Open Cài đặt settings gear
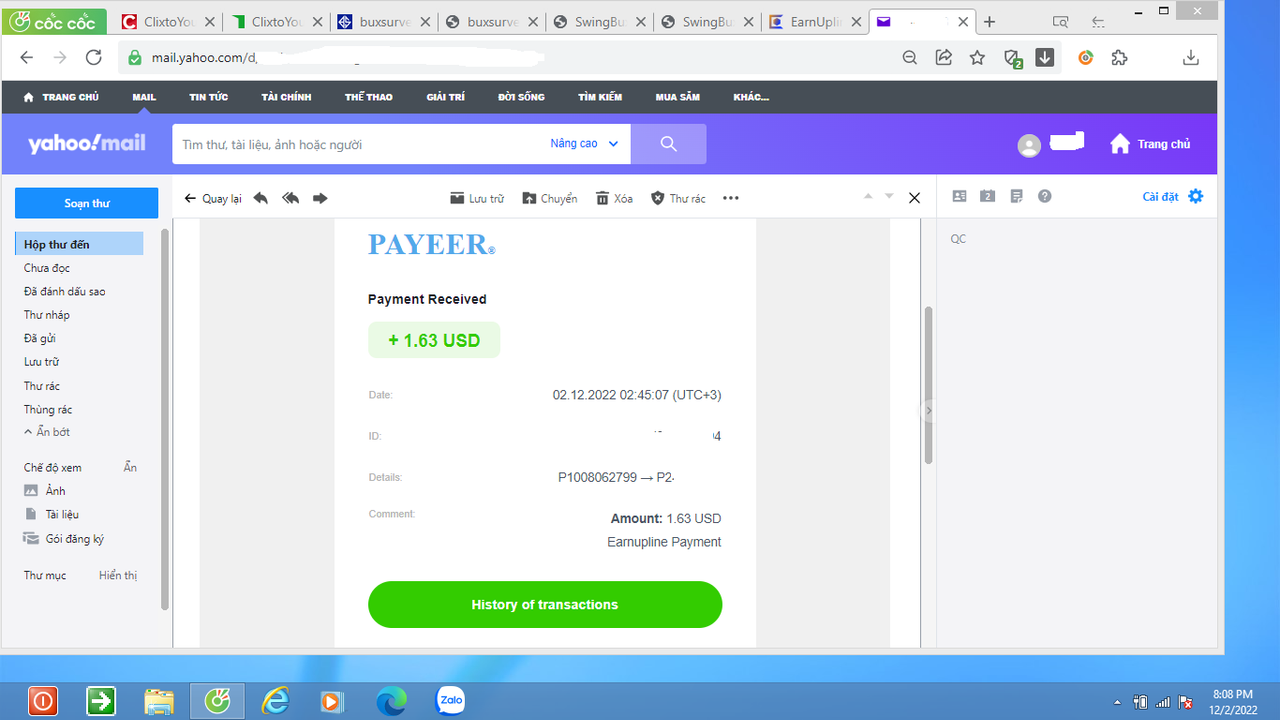This screenshot has height=720, width=1280. click(1173, 197)
